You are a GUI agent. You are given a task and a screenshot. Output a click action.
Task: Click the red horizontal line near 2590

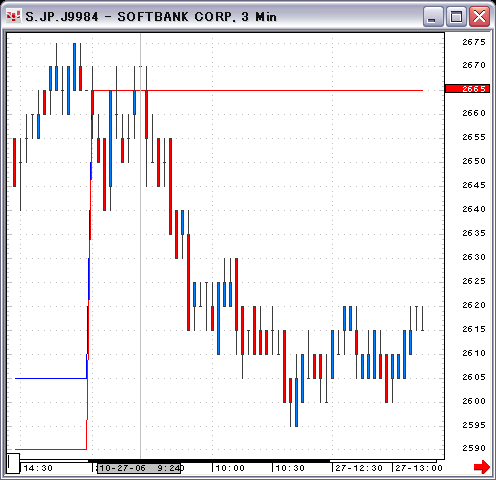pos(51,449)
